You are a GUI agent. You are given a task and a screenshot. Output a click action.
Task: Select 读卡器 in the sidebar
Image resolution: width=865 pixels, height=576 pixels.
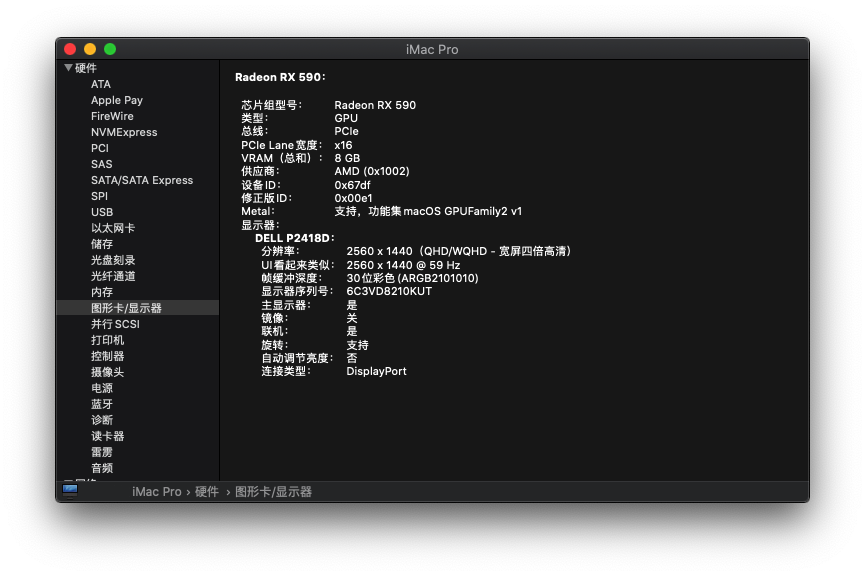point(108,436)
